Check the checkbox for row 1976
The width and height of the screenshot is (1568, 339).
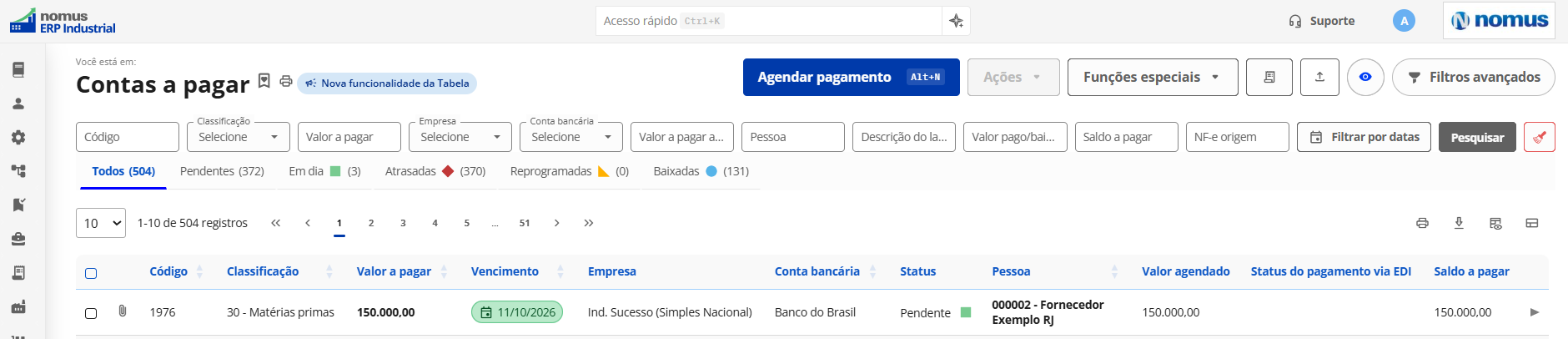click(x=91, y=313)
